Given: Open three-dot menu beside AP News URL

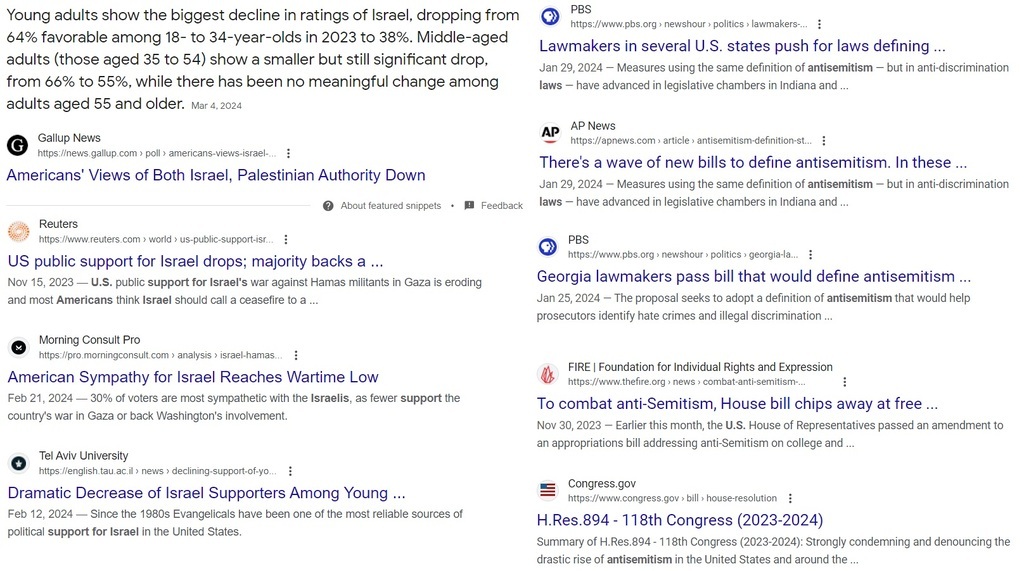Looking at the screenshot, I should pos(824,140).
